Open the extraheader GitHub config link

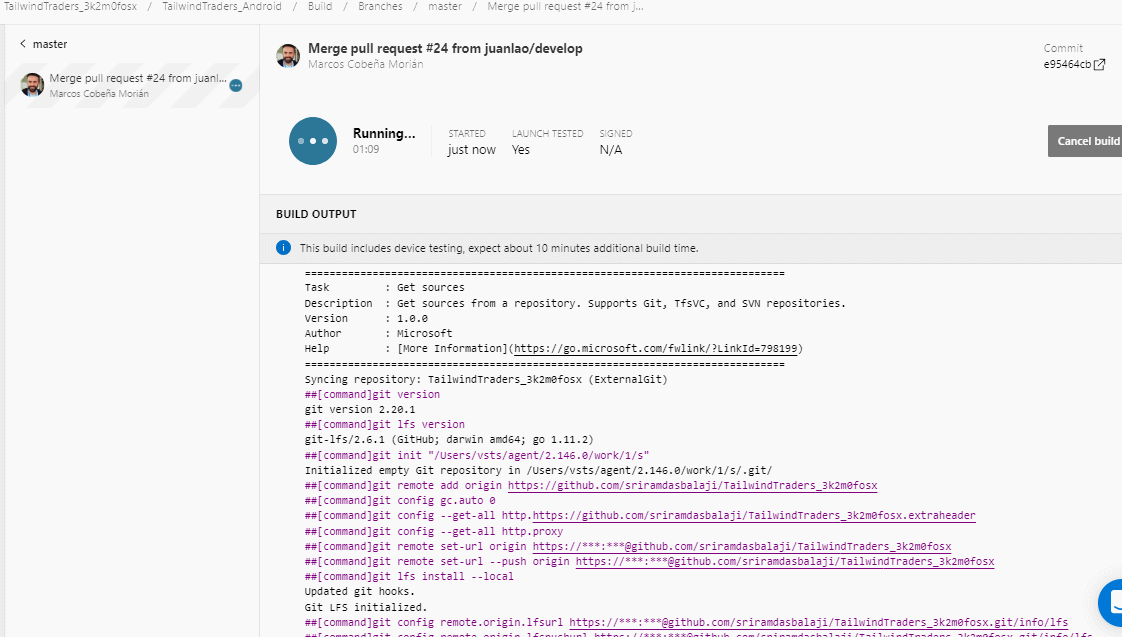click(x=754, y=515)
